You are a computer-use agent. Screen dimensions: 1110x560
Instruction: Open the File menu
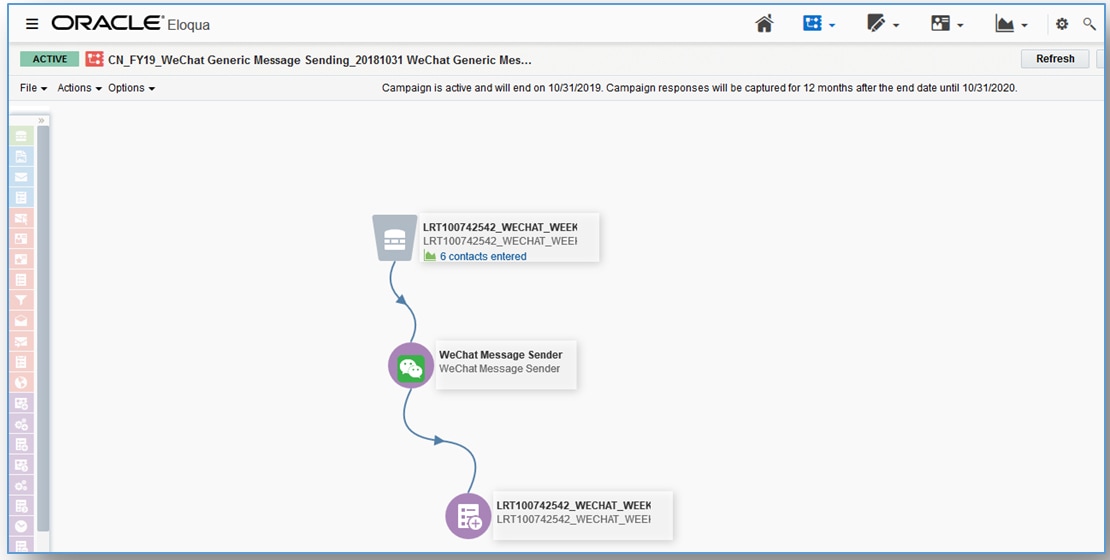[x=33, y=88]
